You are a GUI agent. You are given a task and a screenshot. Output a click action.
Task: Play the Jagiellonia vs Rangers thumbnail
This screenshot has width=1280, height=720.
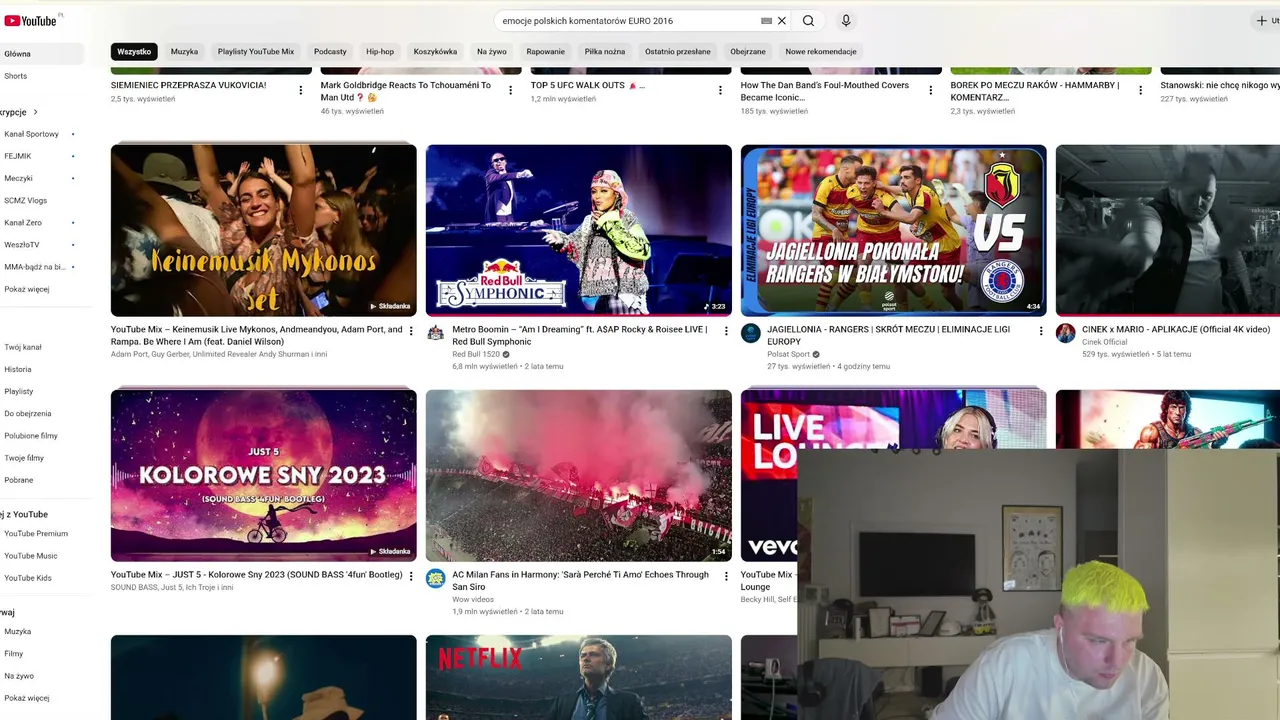click(x=894, y=230)
